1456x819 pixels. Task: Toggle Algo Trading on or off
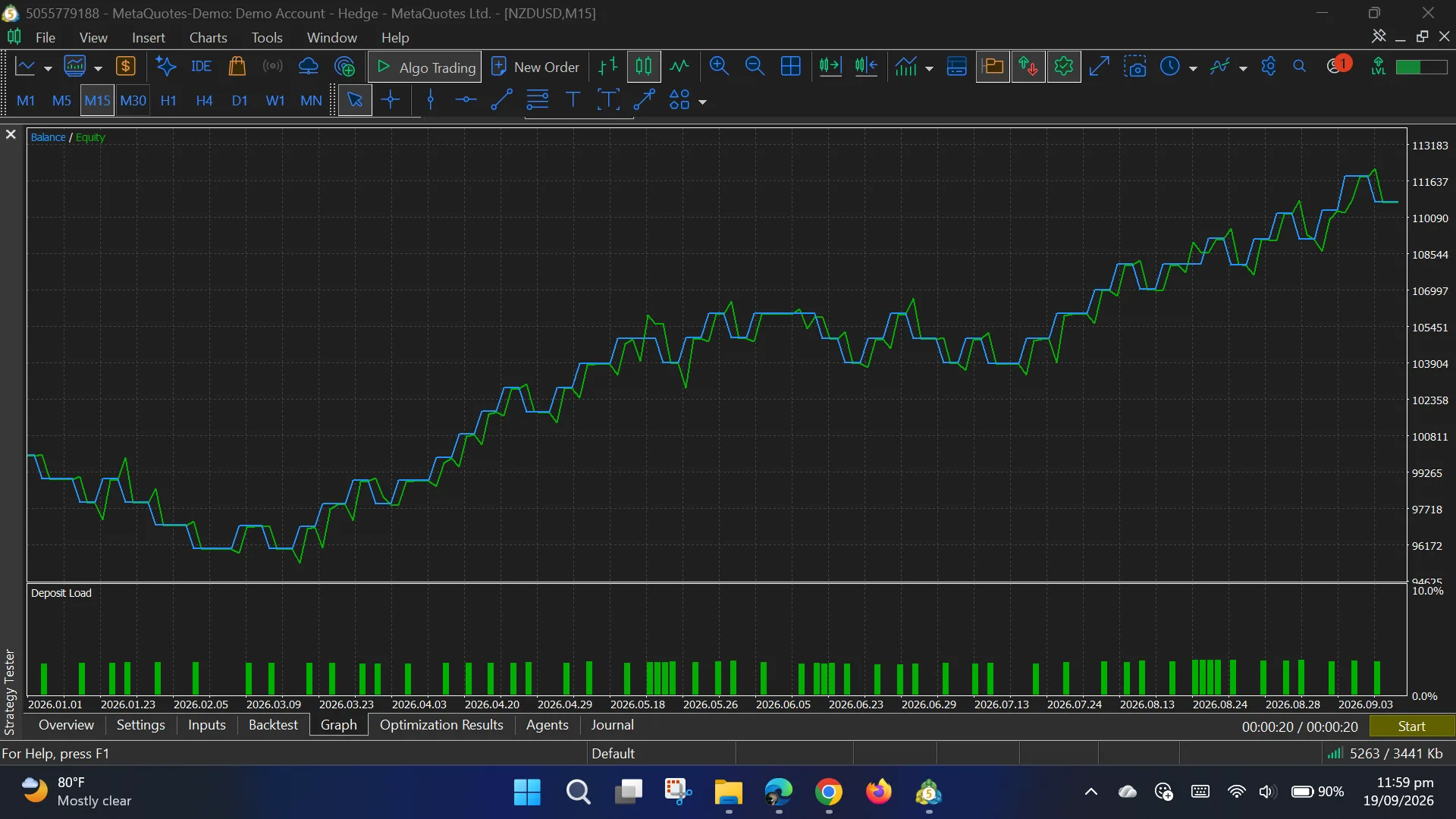(425, 67)
